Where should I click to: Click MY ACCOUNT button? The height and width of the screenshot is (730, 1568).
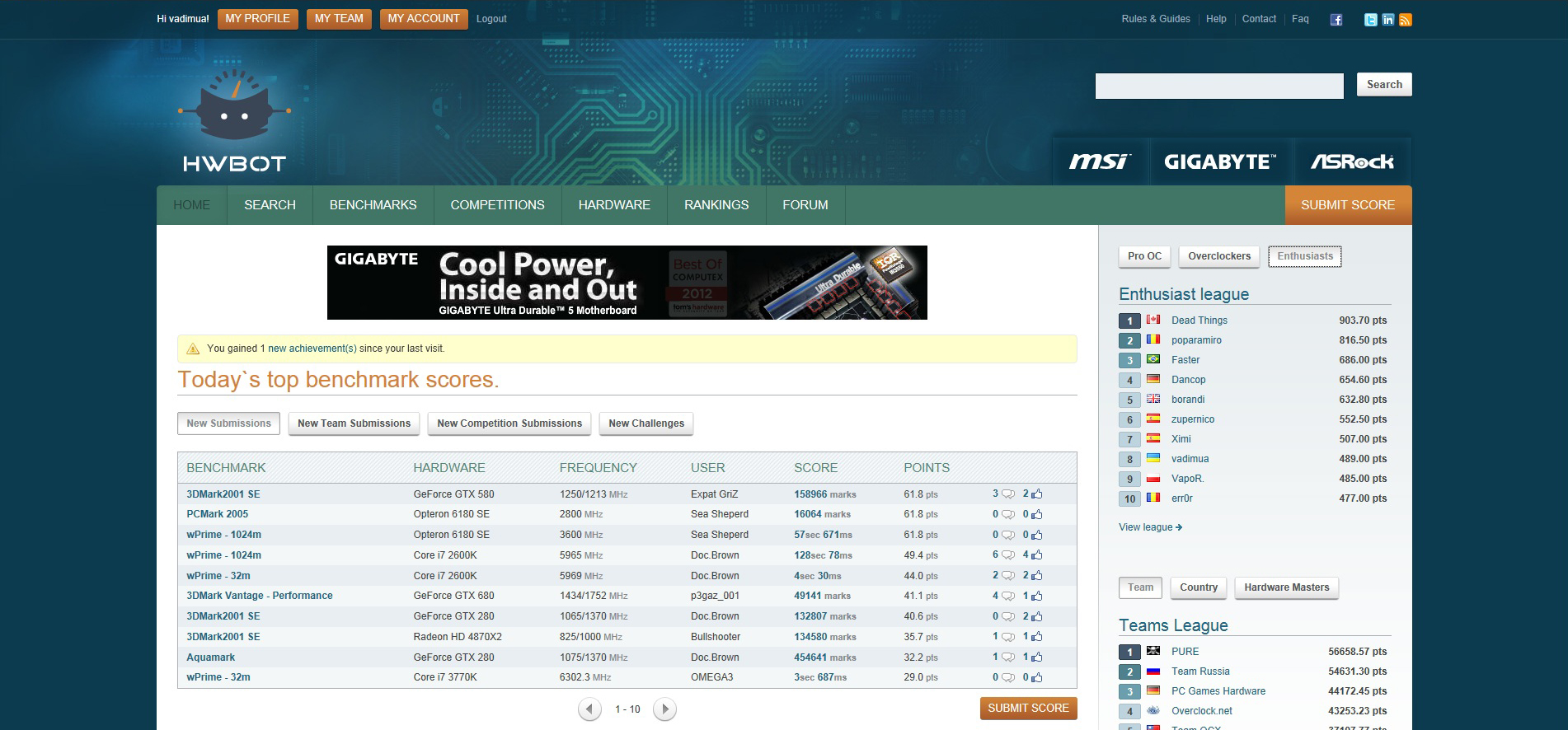(424, 19)
